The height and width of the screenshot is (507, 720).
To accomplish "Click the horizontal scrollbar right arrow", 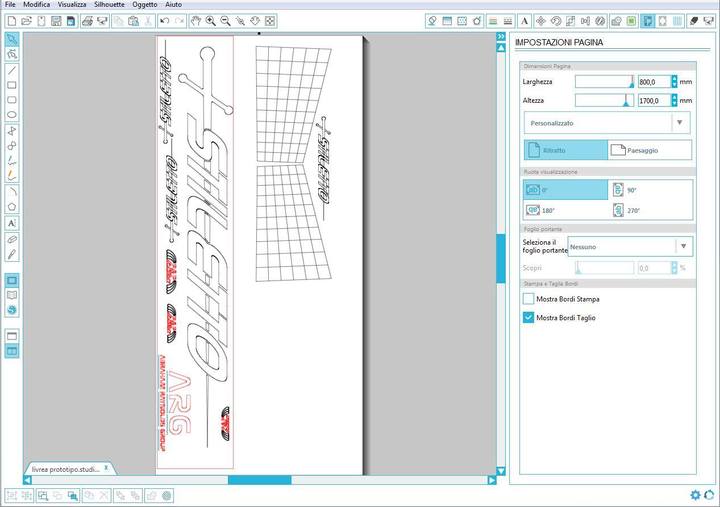I will coord(492,480).
